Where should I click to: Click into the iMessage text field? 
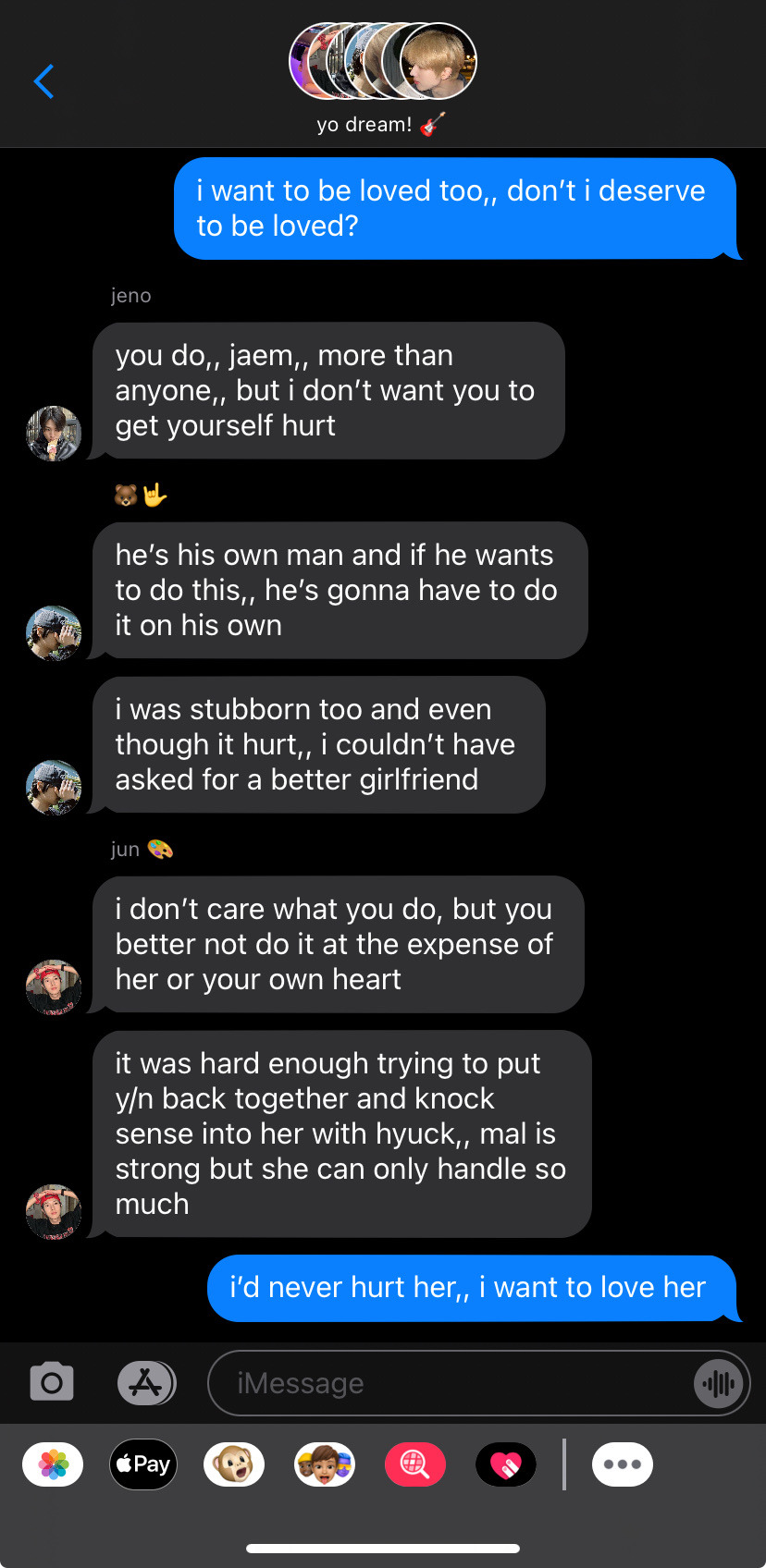coord(451,1383)
